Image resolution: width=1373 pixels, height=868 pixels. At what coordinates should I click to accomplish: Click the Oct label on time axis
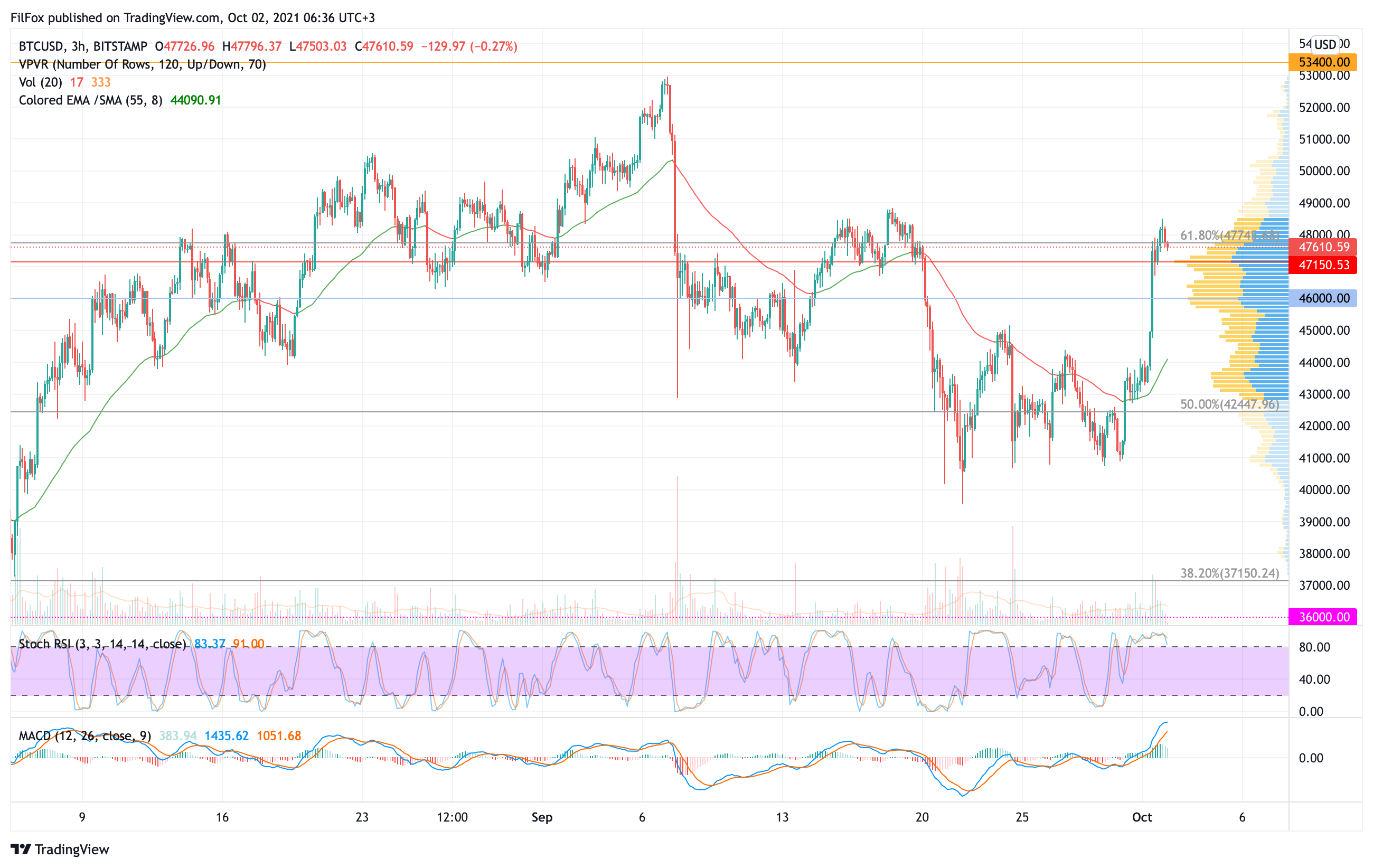pos(1142,817)
